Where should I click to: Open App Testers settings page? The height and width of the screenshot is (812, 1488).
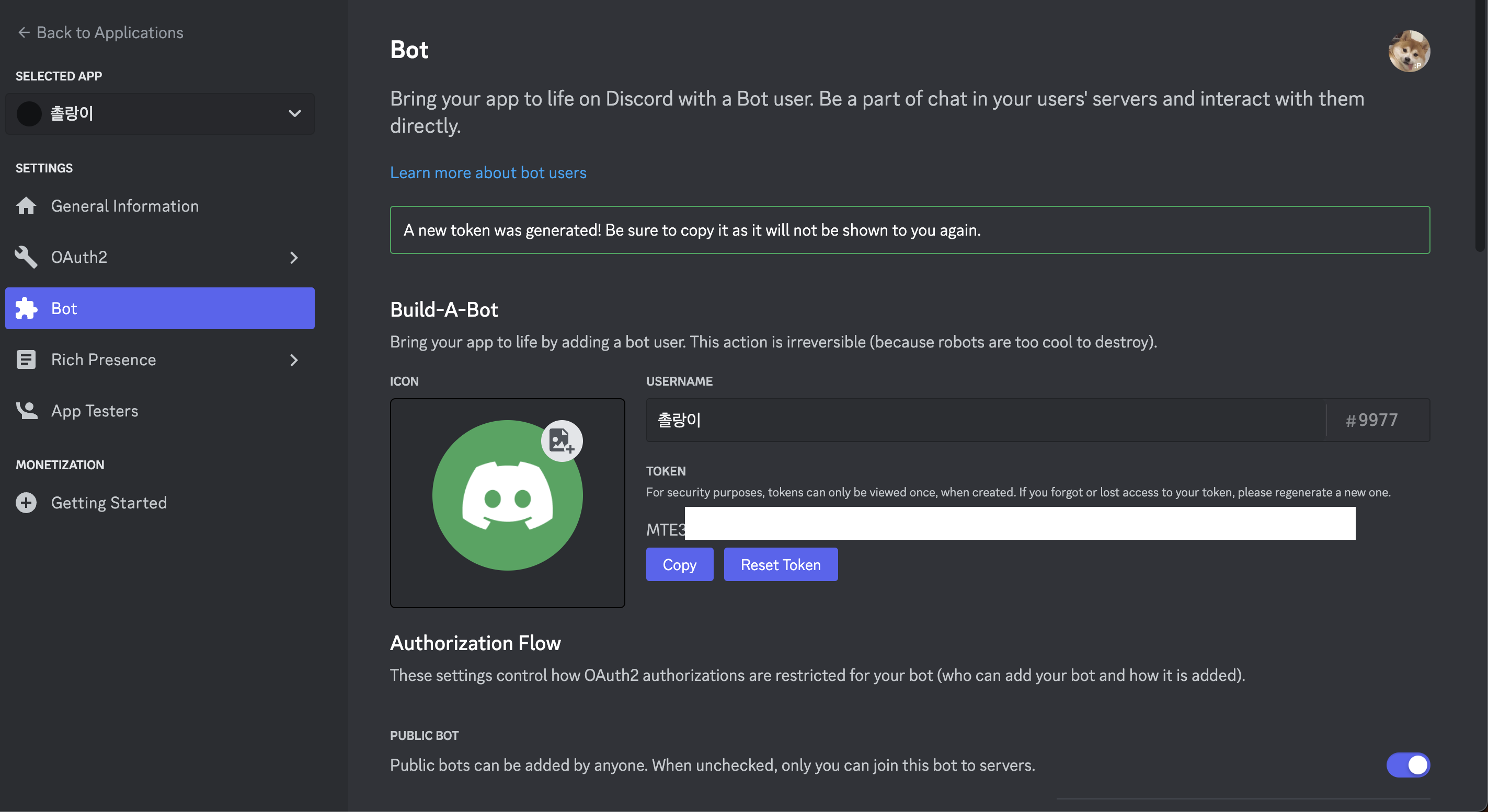point(95,410)
